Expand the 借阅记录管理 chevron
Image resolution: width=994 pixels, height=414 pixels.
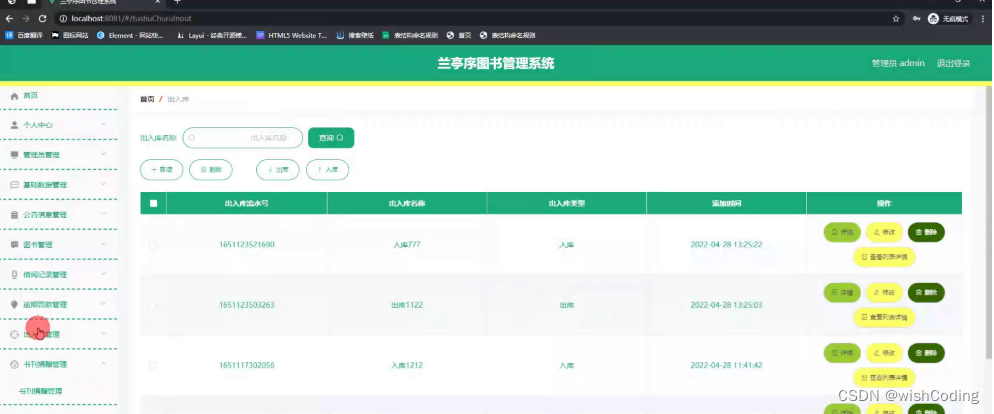[x=104, y=274]
